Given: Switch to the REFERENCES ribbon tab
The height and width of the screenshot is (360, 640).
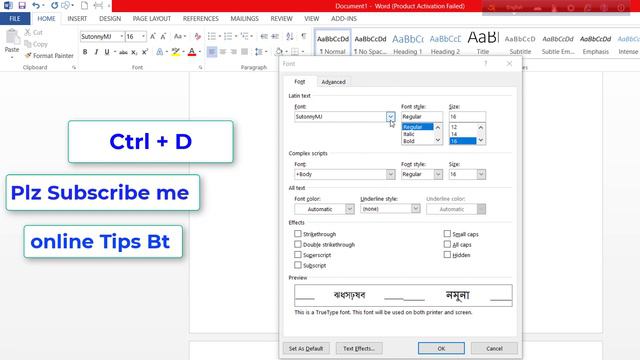Looking at the screenshot, I should pos(200,18).
